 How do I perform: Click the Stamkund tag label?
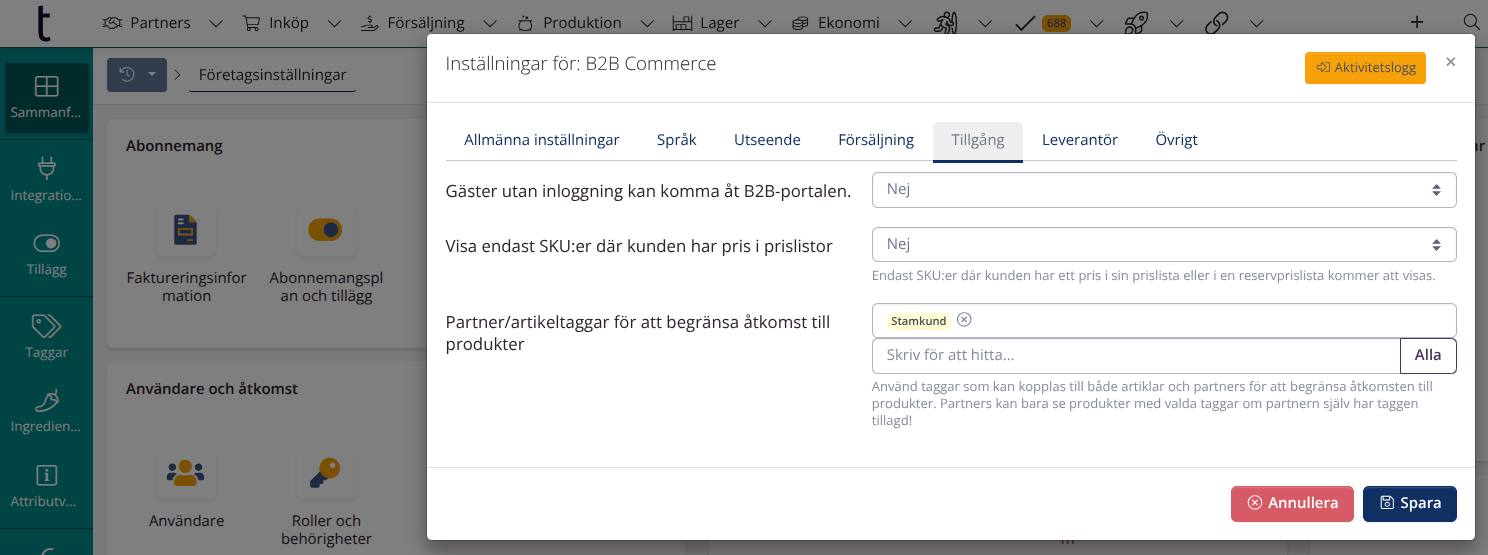point(918,321)
